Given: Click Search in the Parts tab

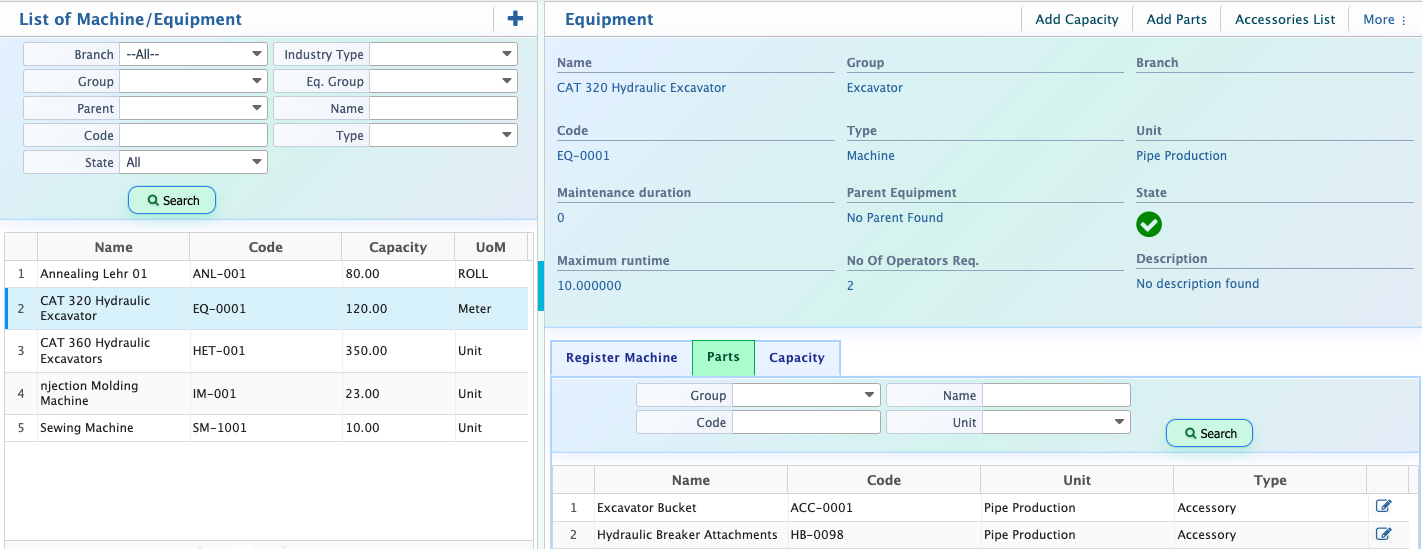Looking at the screenshot, I should click(1209, 433).
